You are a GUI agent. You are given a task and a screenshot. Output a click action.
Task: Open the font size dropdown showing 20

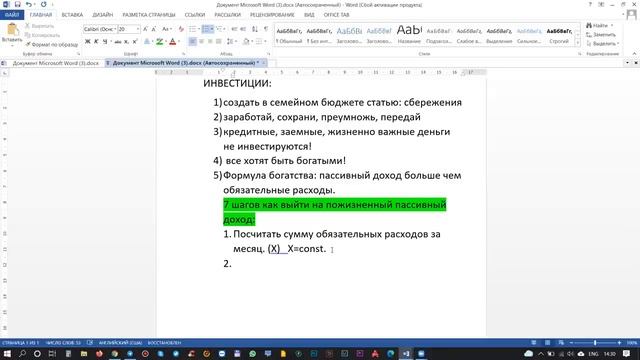[x=138, y=29]
